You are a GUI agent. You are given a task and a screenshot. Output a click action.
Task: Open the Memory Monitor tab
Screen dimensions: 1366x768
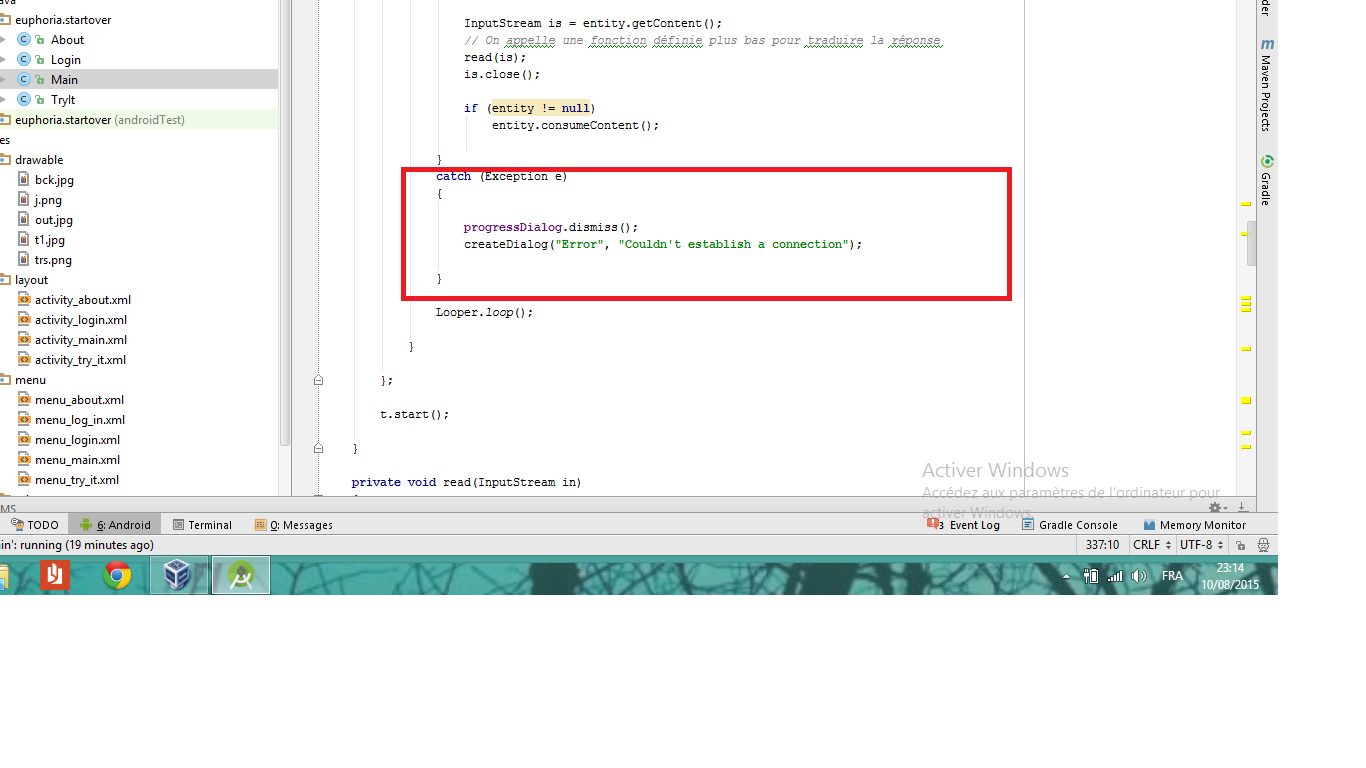pos(1195,525)
